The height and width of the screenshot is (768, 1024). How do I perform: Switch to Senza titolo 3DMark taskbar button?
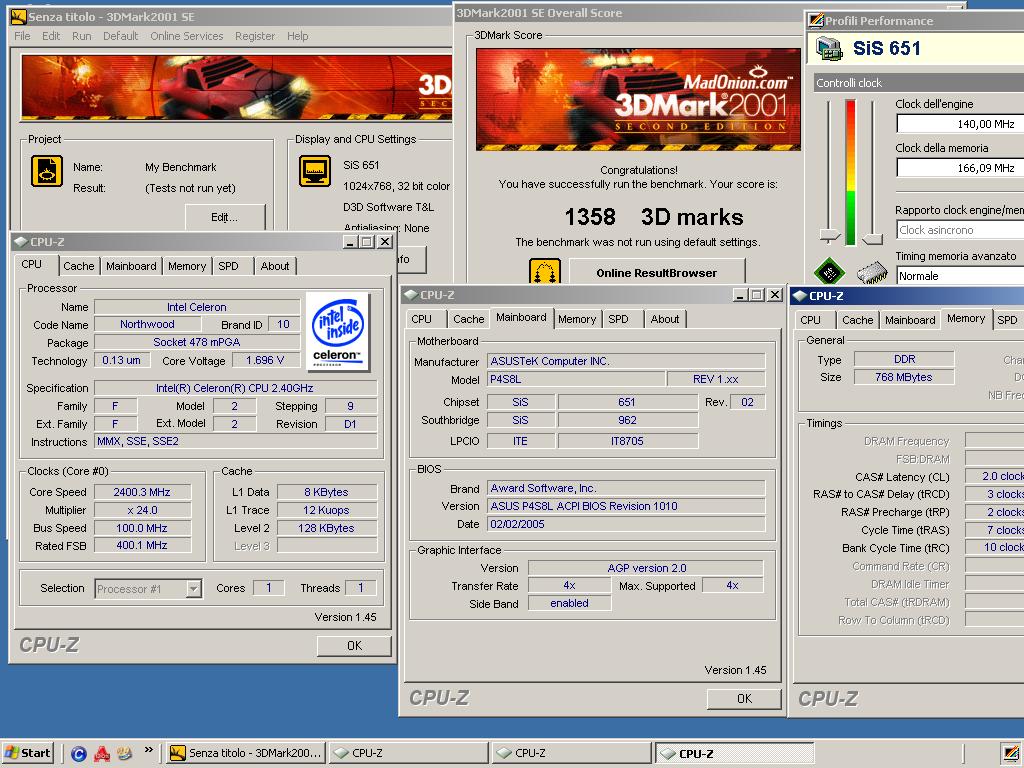click(244, 753)
